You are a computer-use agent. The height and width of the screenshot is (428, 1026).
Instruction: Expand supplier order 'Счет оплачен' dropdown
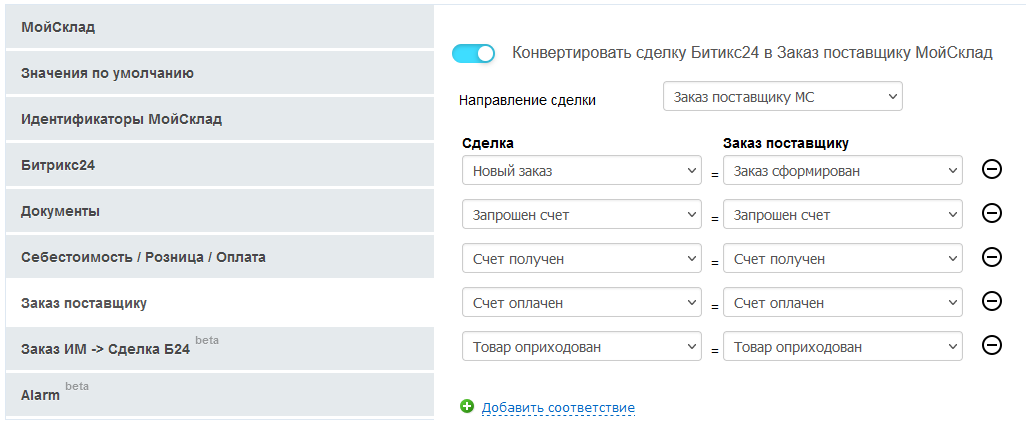tap(842, 303)
